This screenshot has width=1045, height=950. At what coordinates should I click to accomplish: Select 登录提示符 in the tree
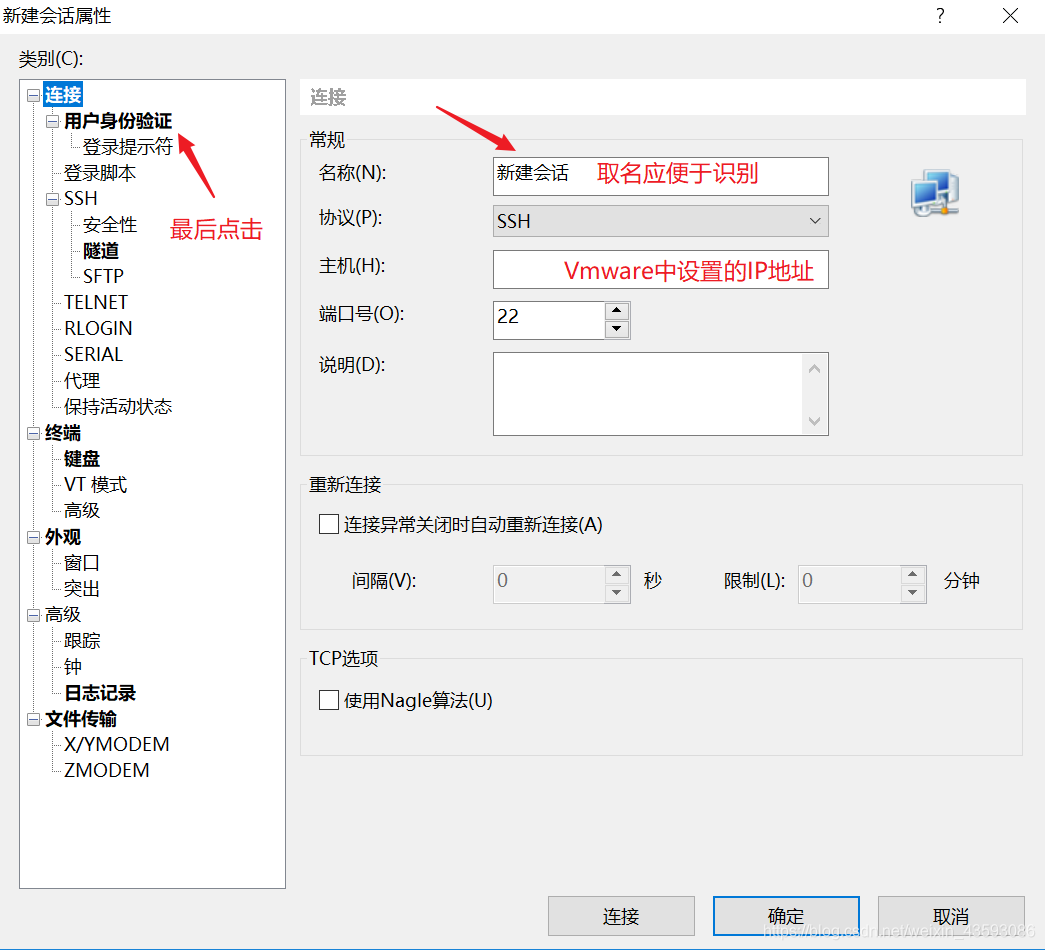[127, 147]
